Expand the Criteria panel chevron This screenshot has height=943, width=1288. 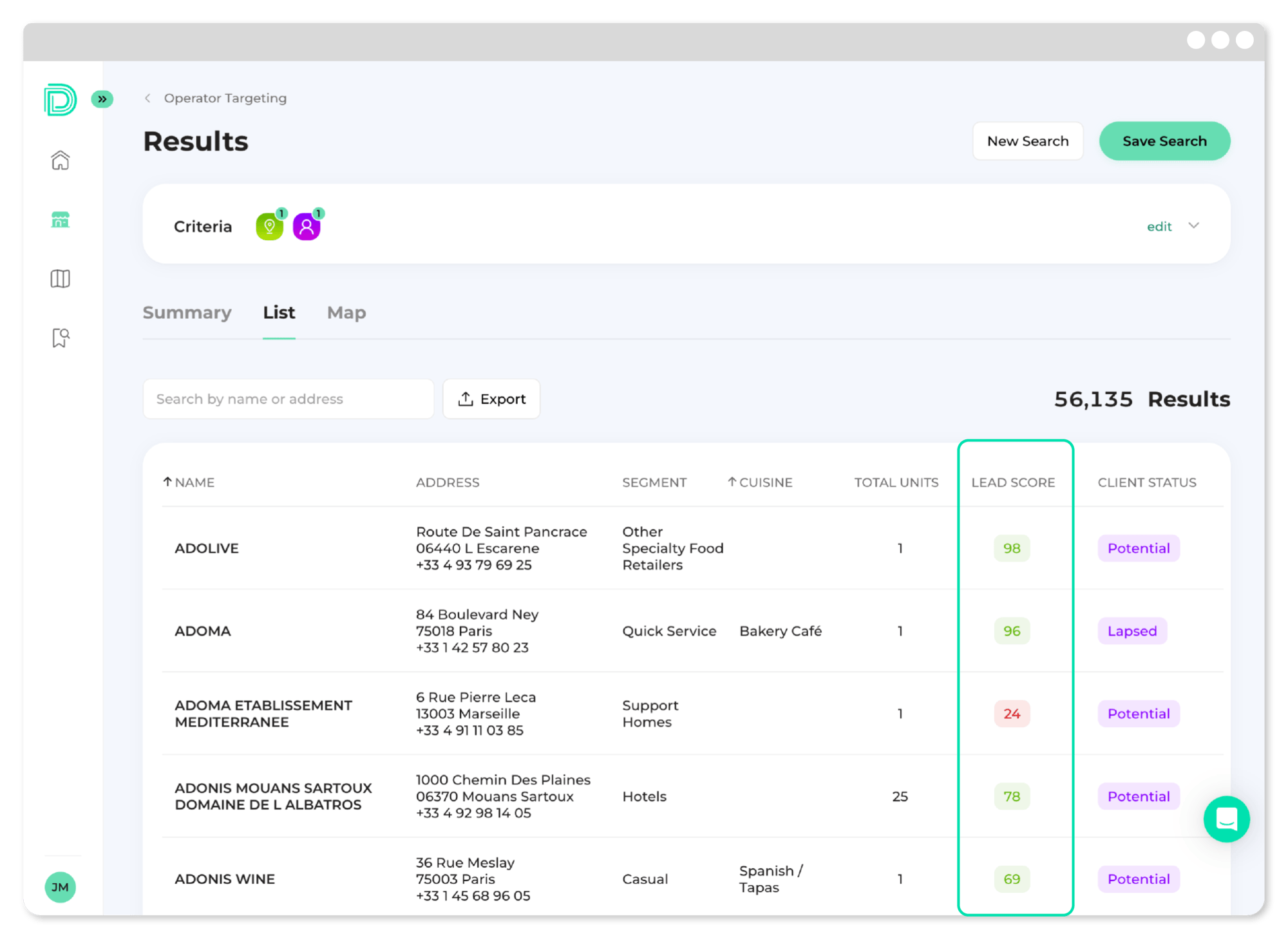pyautogui.click(x=1194, y=225)
